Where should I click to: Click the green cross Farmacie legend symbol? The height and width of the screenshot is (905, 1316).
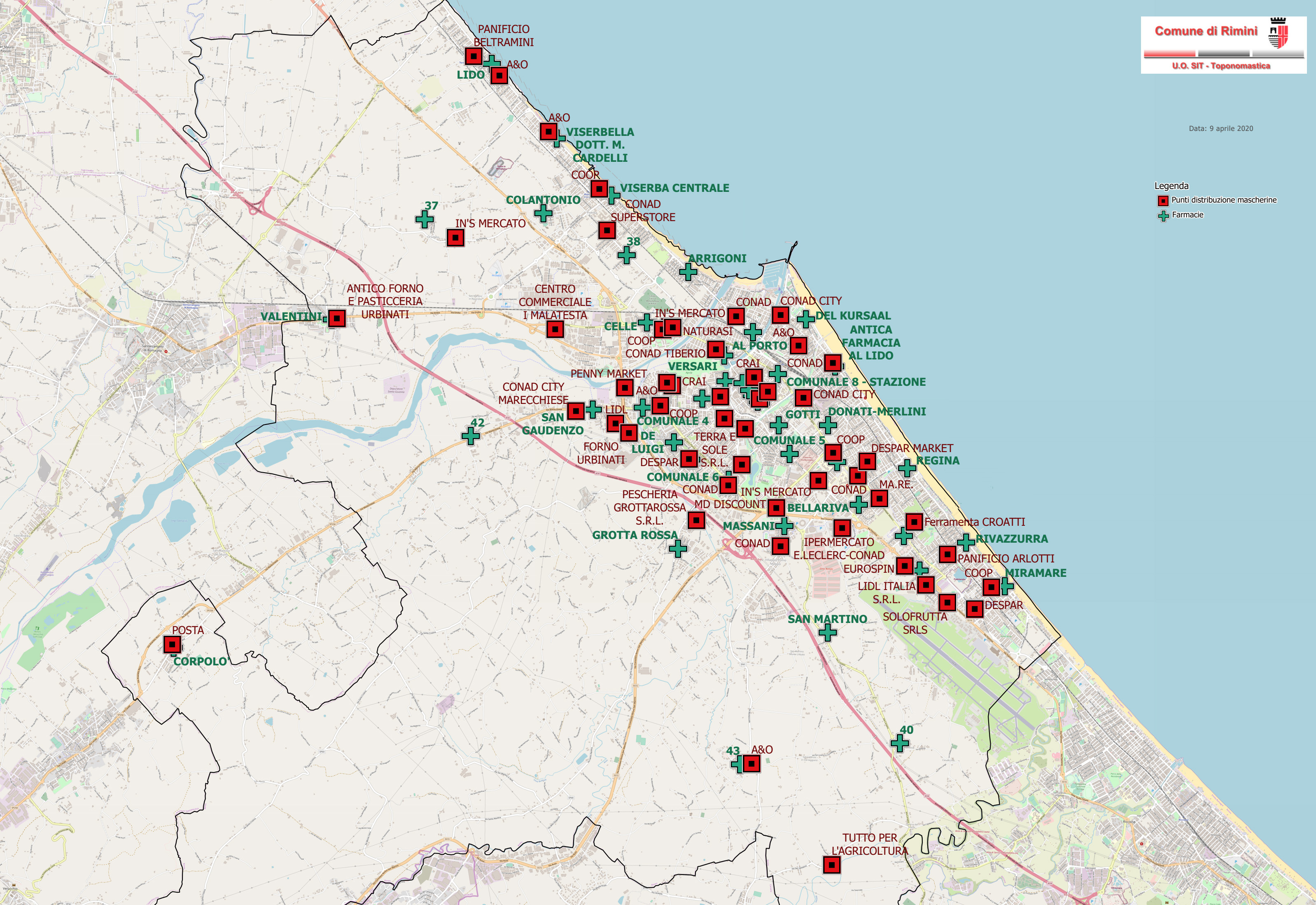click(x=1163, y=215)
